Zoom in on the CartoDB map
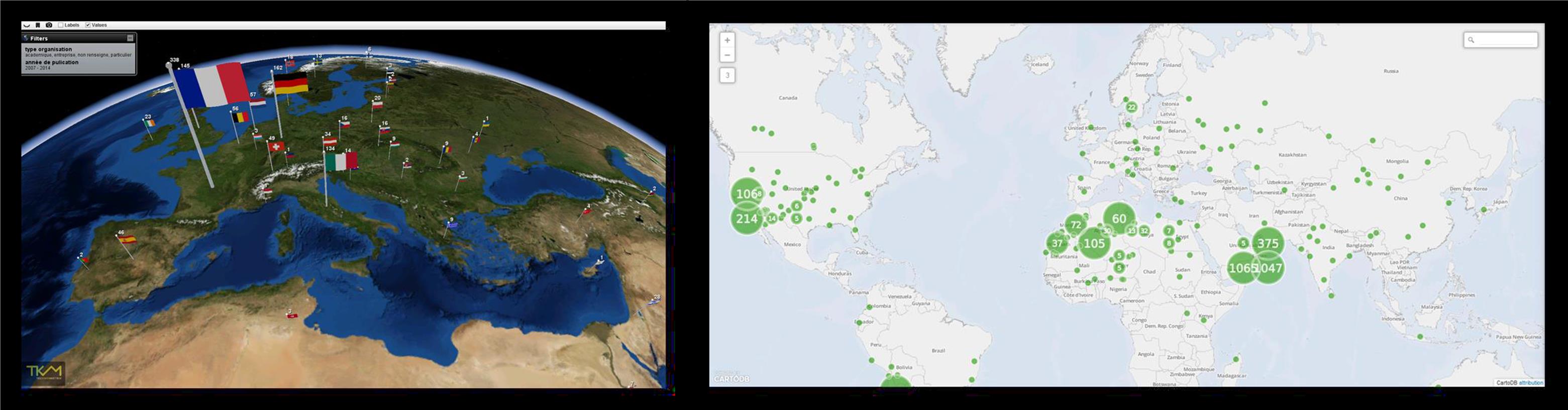The height and width of the screenshot is (410, 1568). pos(727,40)
